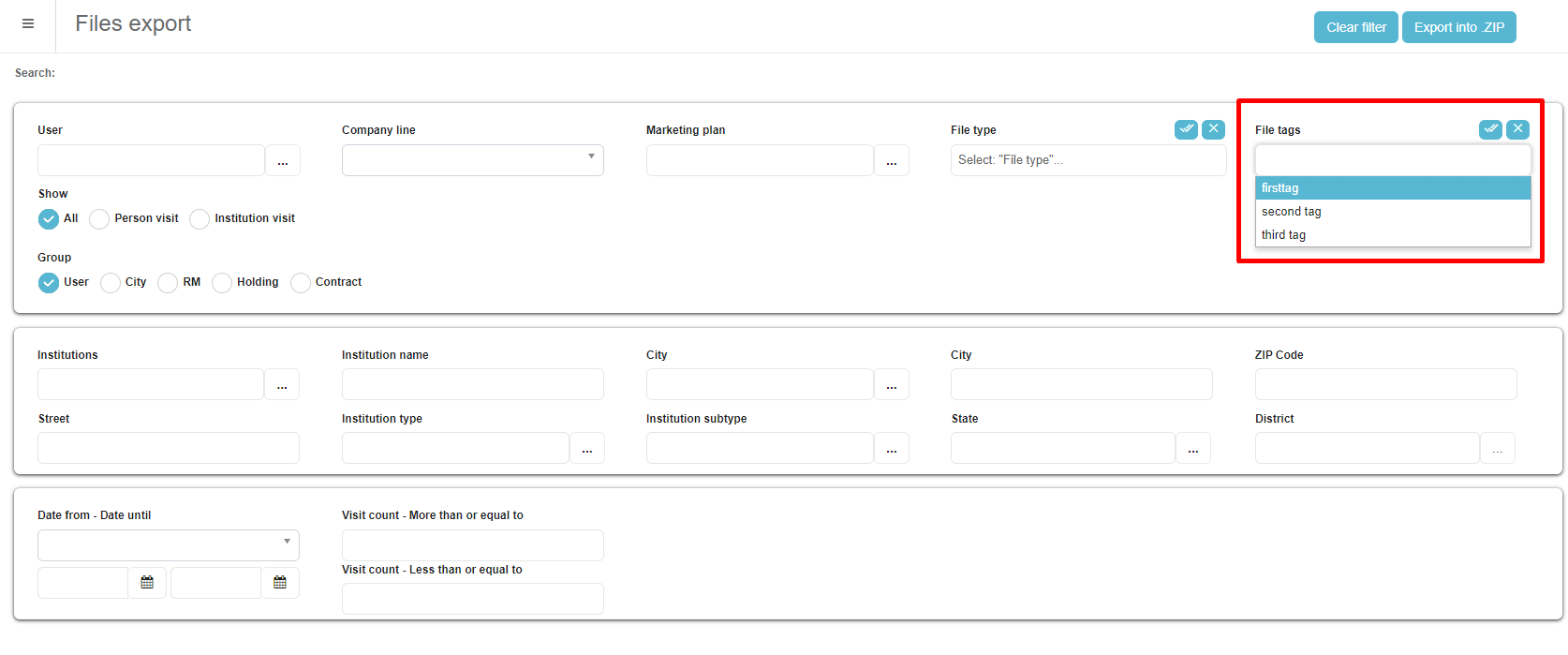Select Institution visit radio option
This screenshot has height=655, width=1568.
pos(200,219)
